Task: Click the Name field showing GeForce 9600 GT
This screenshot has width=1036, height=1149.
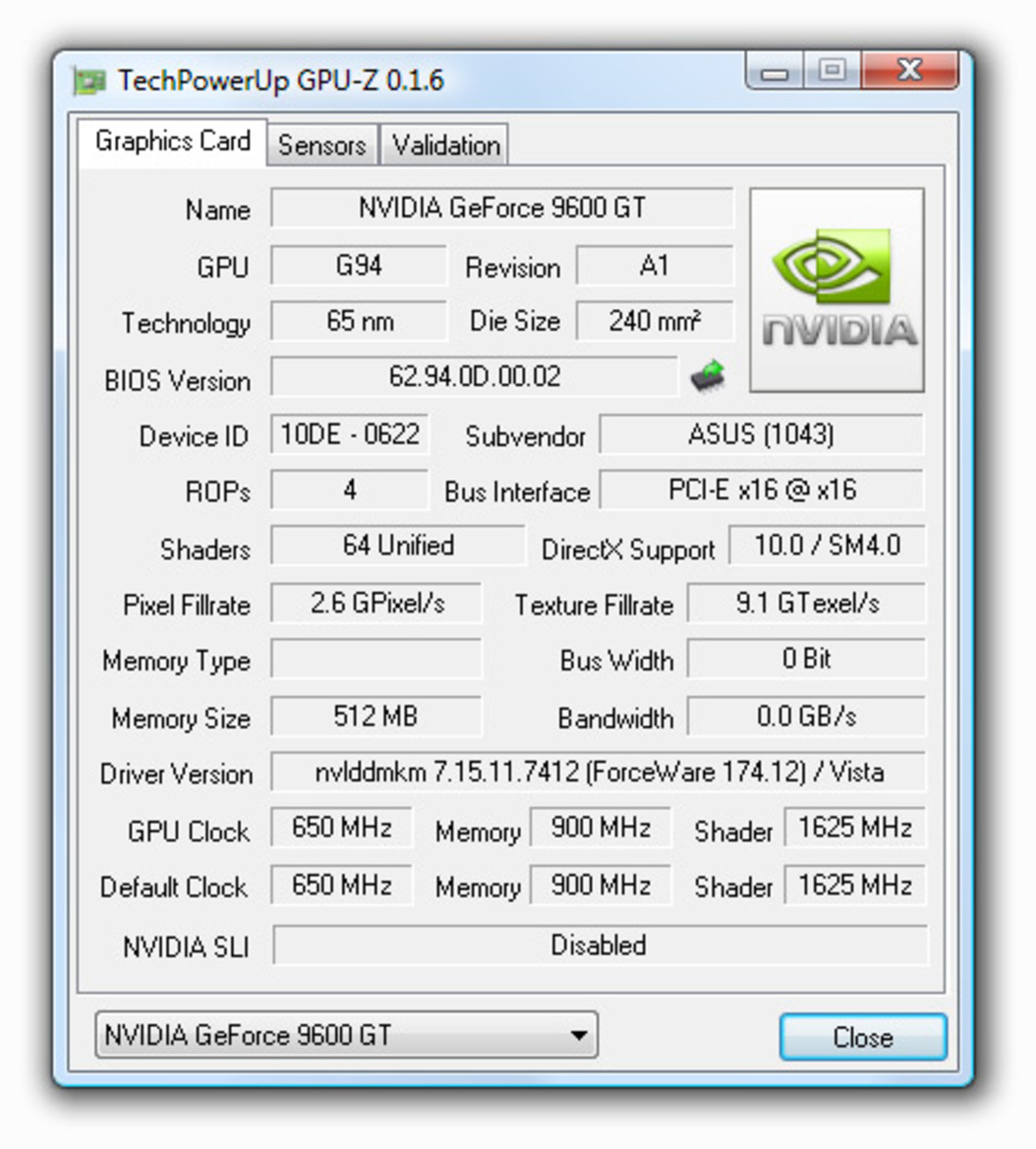Action: point(502,208)
